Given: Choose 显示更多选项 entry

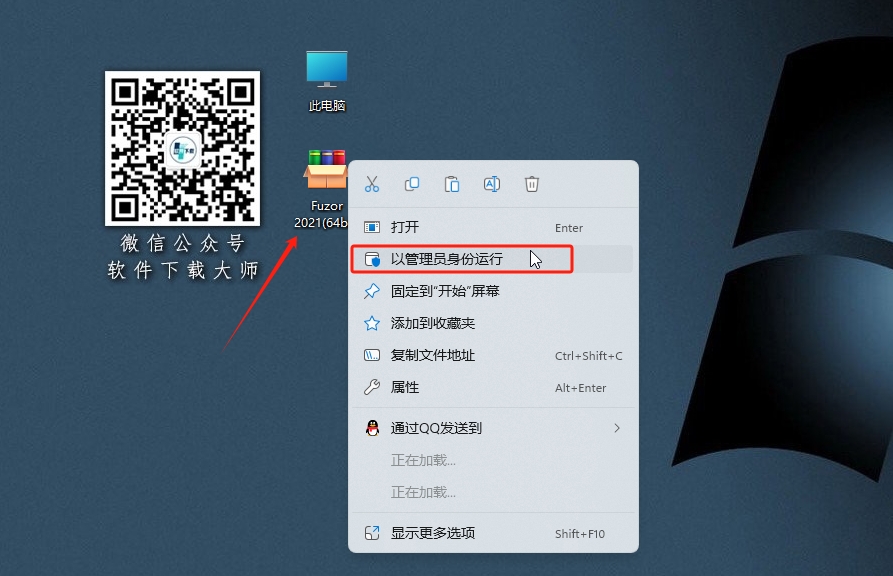Looking at the screenshot, I should (493, 533).
